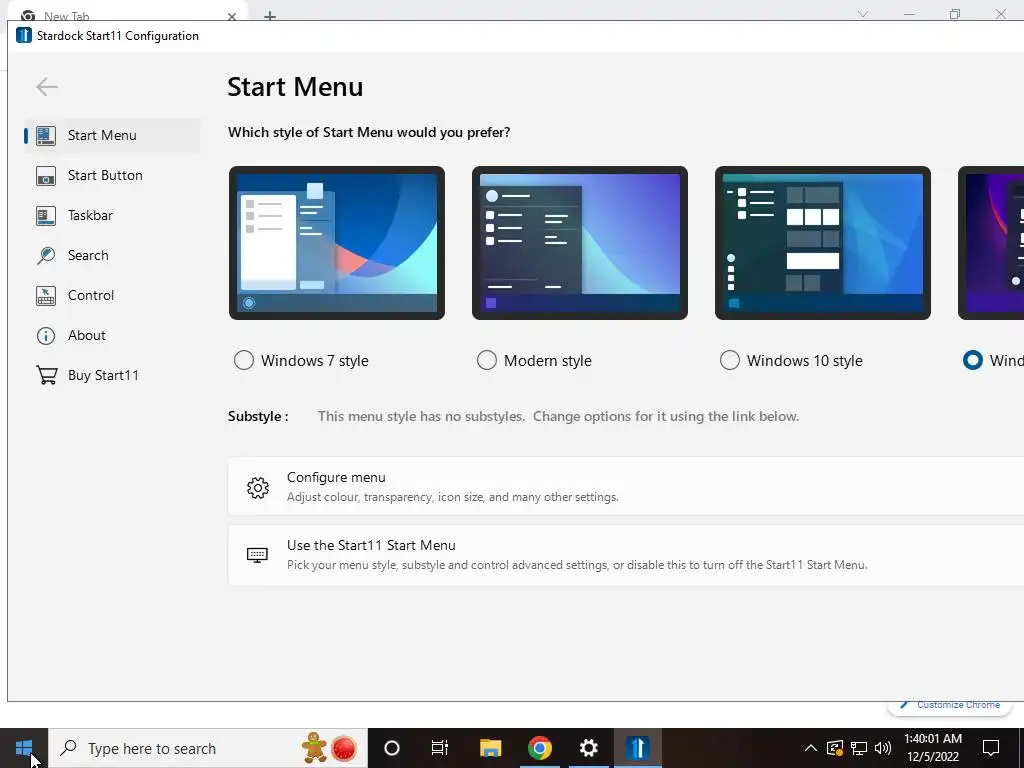Open the Windows Start button on taskbar

click(x=24, y=748)
